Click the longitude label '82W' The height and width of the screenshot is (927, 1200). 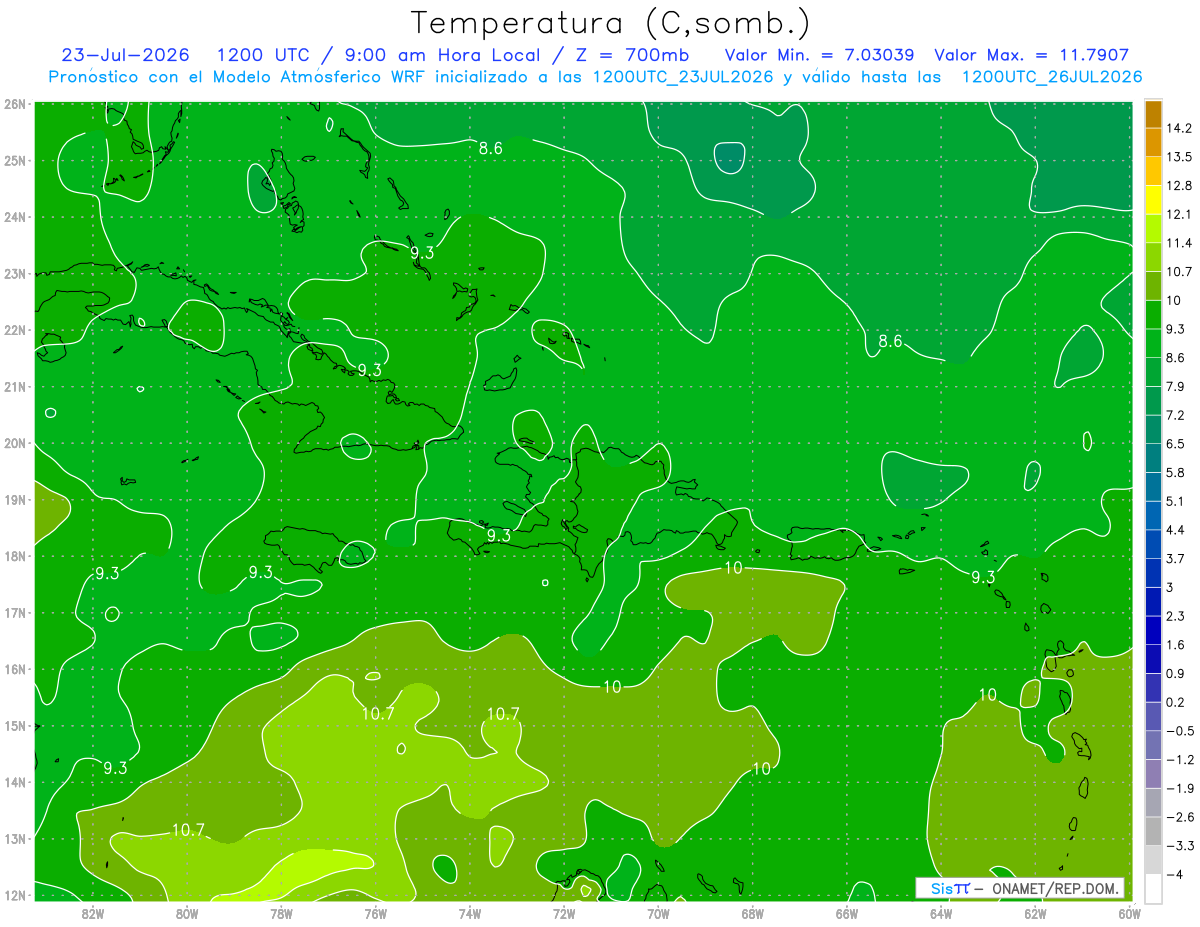click(93, 913)
